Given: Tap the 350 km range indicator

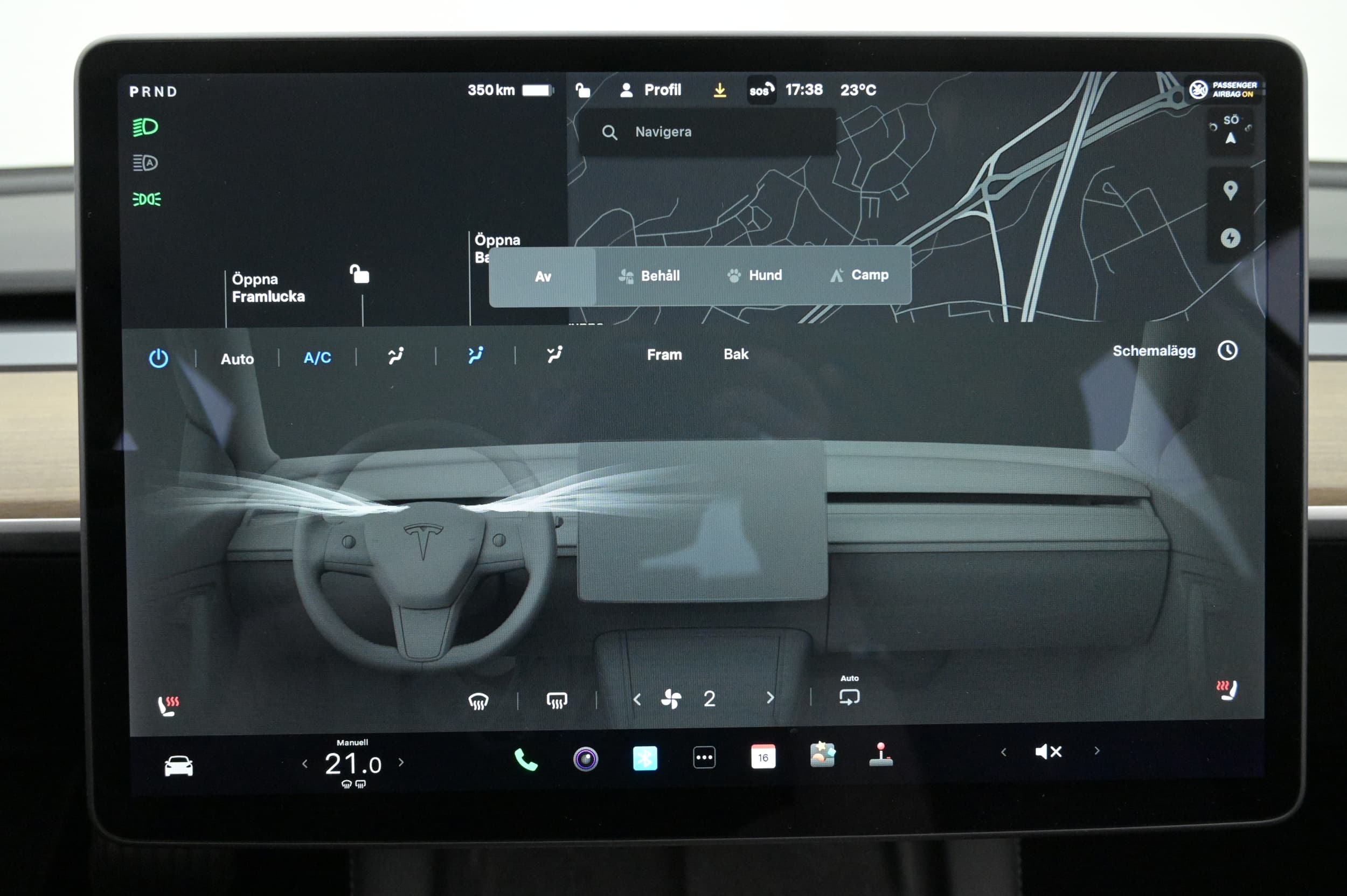Looking at the screenshot, I should pyautogui.click(x=510, y=91).
